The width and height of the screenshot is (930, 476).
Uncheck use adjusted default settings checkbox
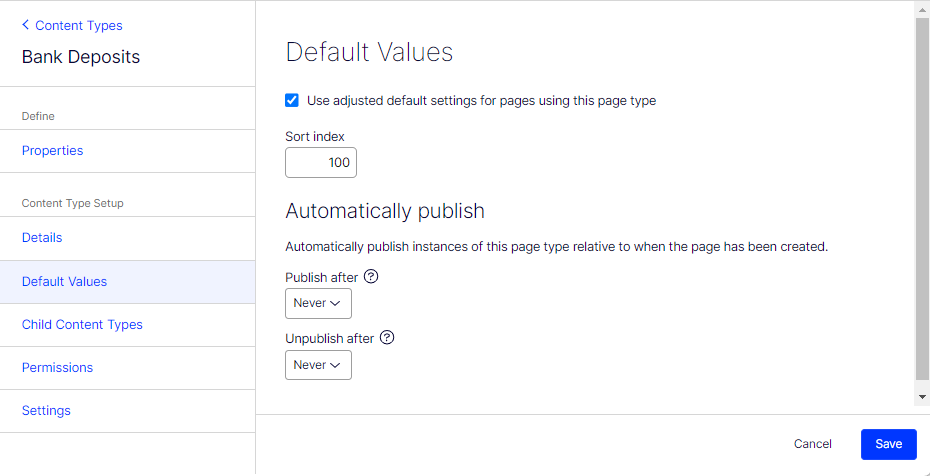(x=292, y=100)
